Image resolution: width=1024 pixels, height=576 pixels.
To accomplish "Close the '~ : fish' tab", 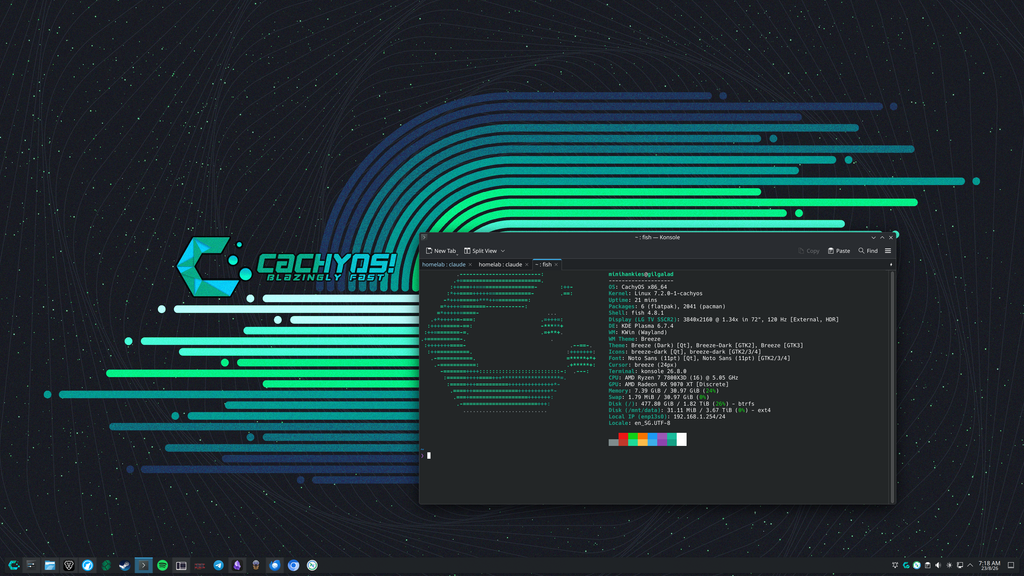I will coord(556,264).
